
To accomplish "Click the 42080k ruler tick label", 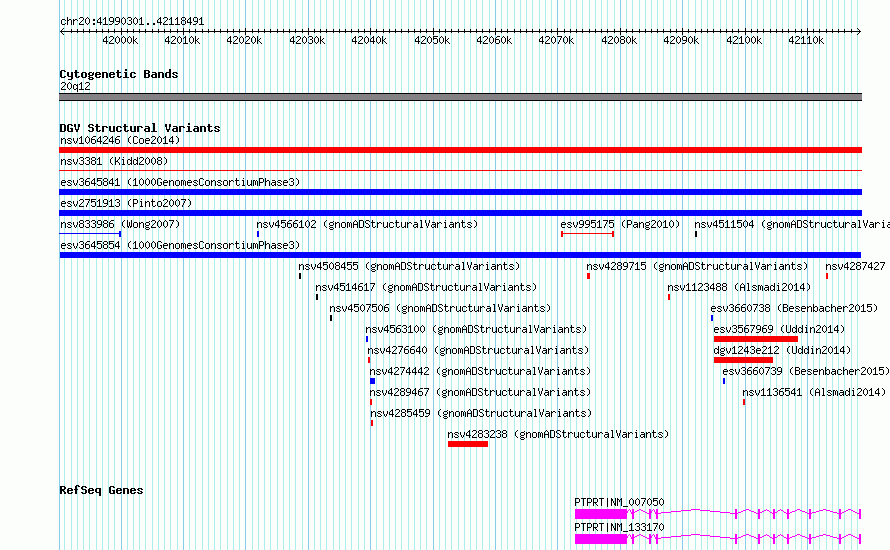I will tap(619, 40).
